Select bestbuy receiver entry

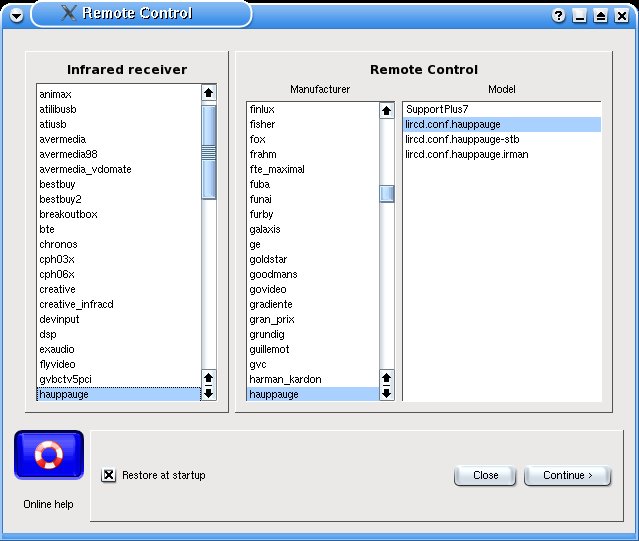(119, 184)
